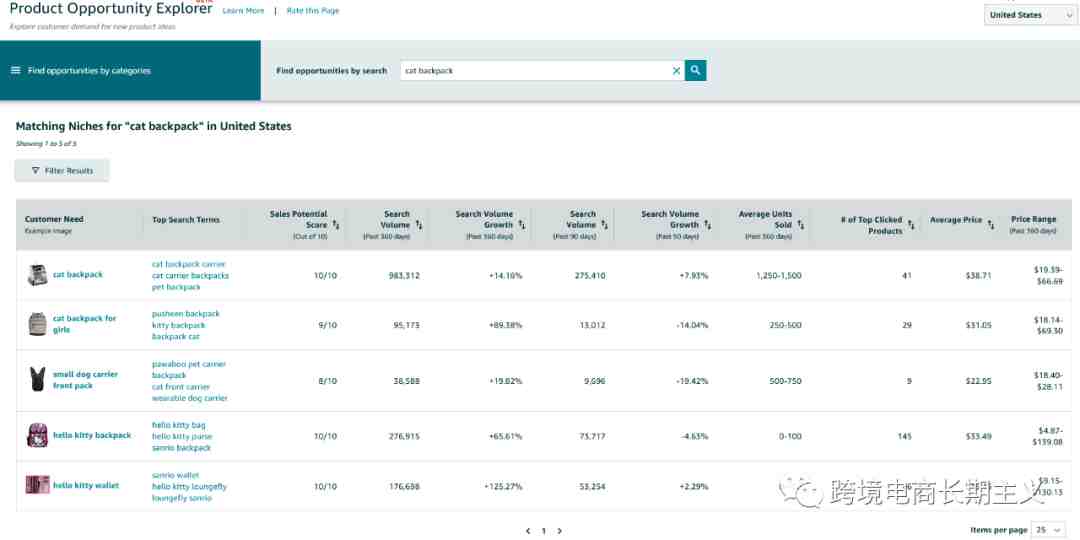Open the hello kitty backpack niche

92,435
